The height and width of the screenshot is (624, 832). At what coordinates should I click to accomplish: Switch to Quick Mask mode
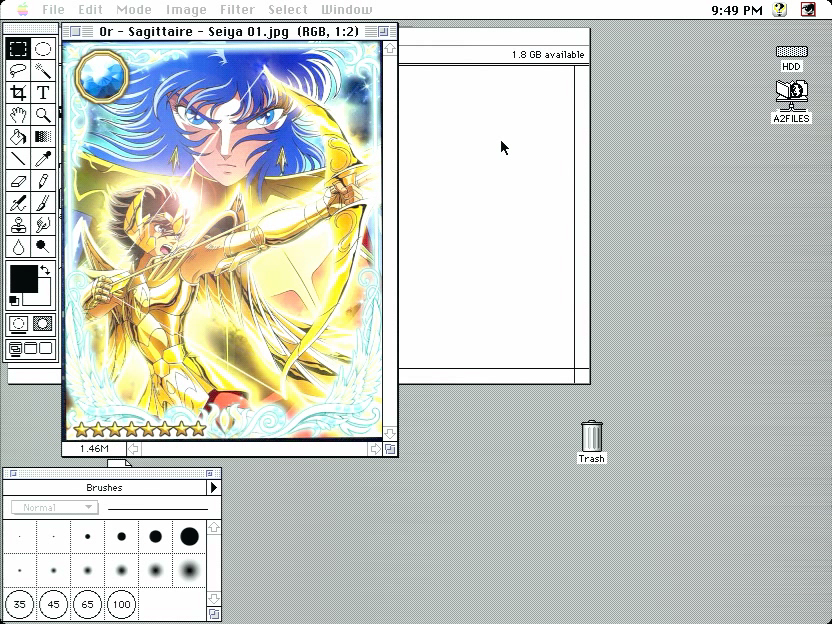point(43,324)
